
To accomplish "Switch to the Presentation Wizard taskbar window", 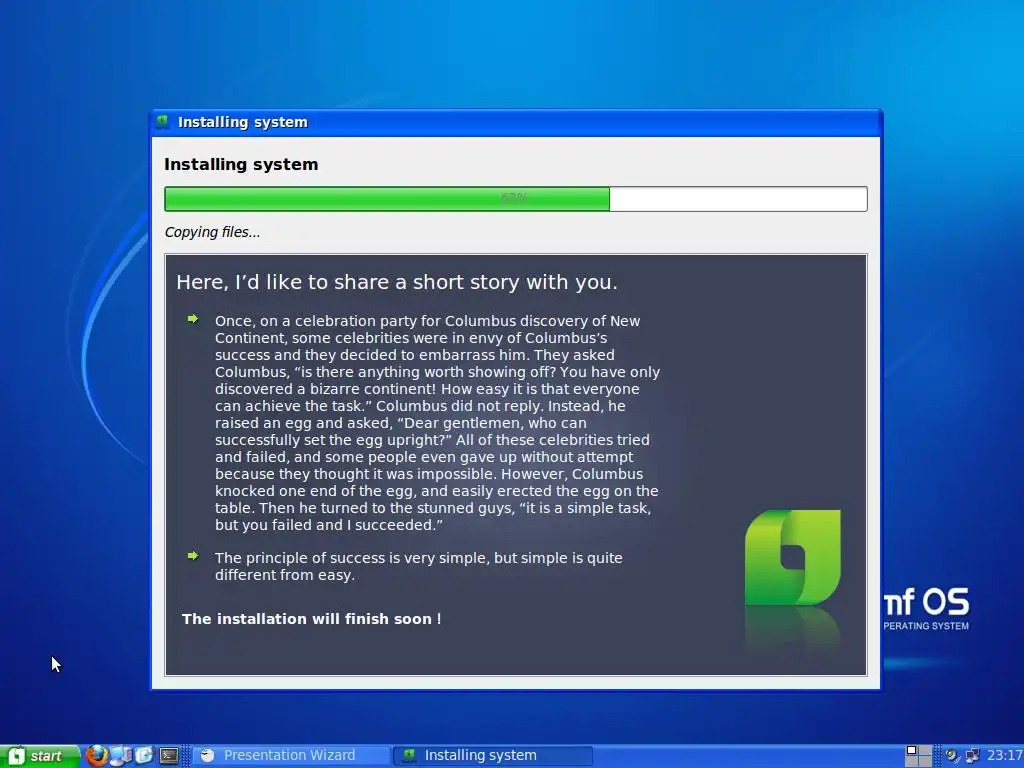I will (291, 756).
